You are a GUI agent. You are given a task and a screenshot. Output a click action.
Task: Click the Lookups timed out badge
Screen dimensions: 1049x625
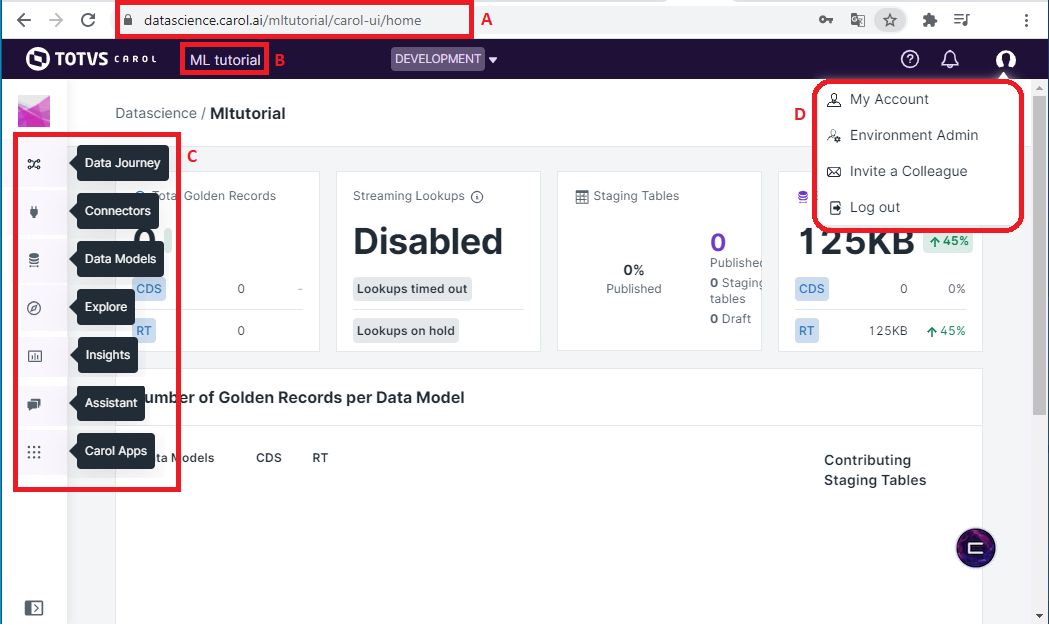(x=412, y=289)
